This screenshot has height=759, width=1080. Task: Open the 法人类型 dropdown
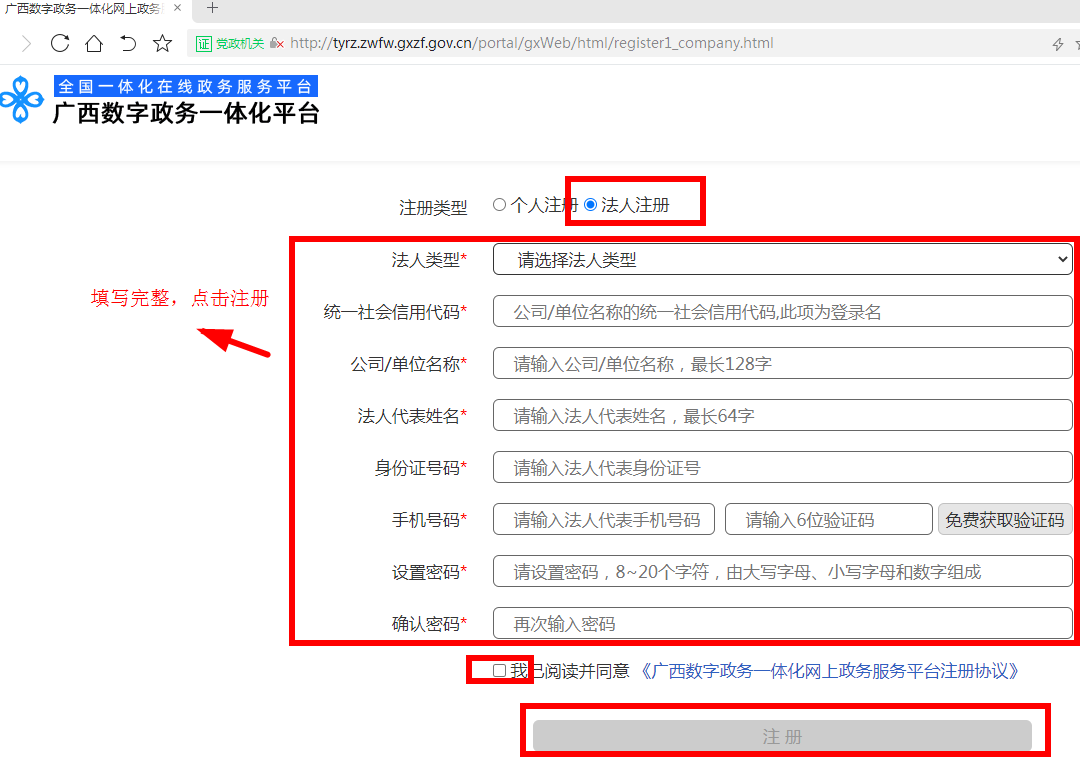pos(782,260)
